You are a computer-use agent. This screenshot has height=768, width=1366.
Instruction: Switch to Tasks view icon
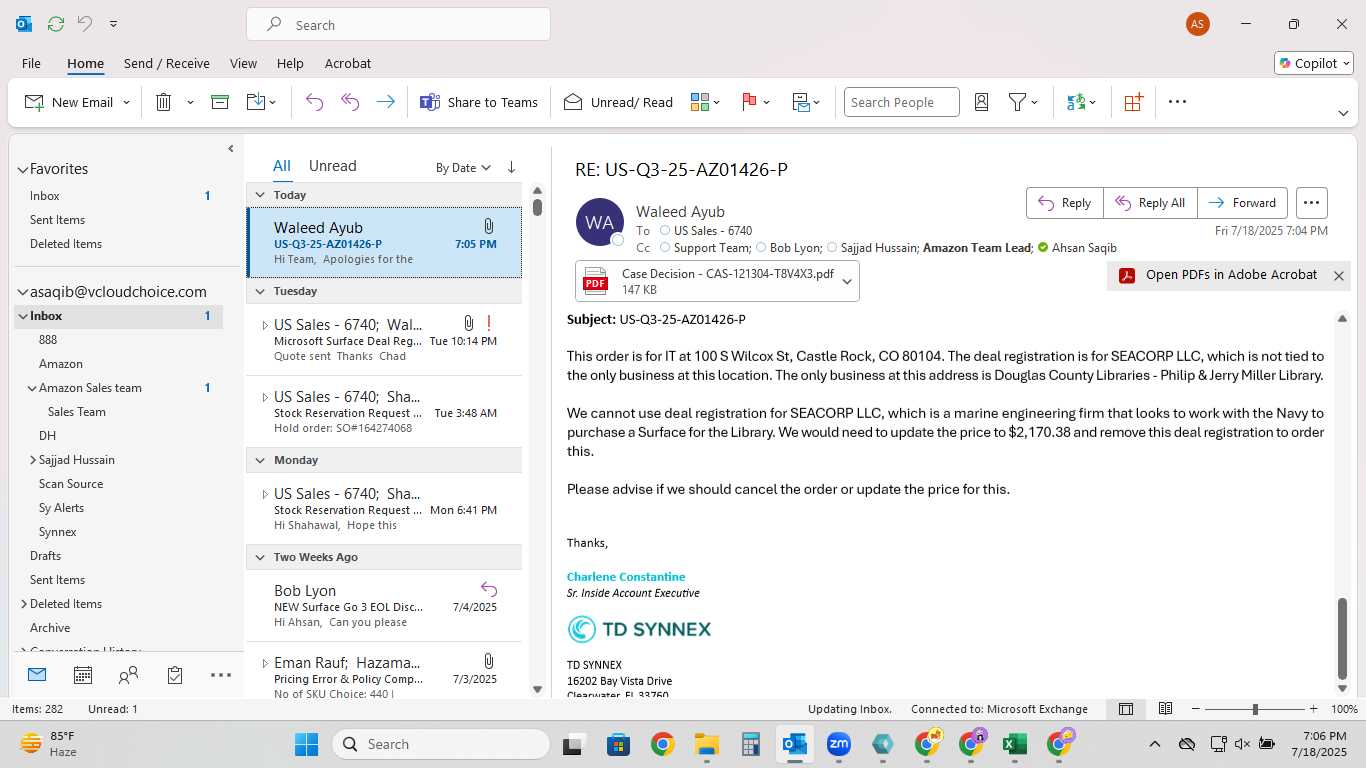pyautogui.click(x=175, y=675)
